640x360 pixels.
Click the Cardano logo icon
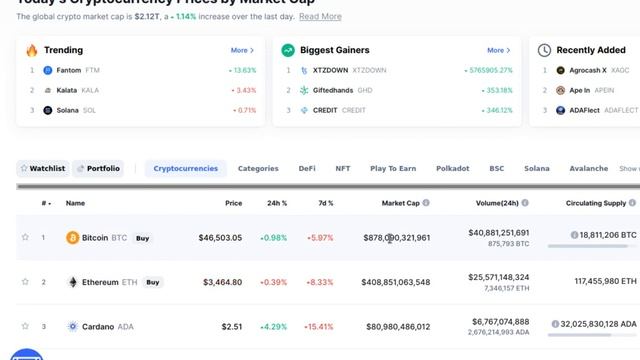point(73,327)
